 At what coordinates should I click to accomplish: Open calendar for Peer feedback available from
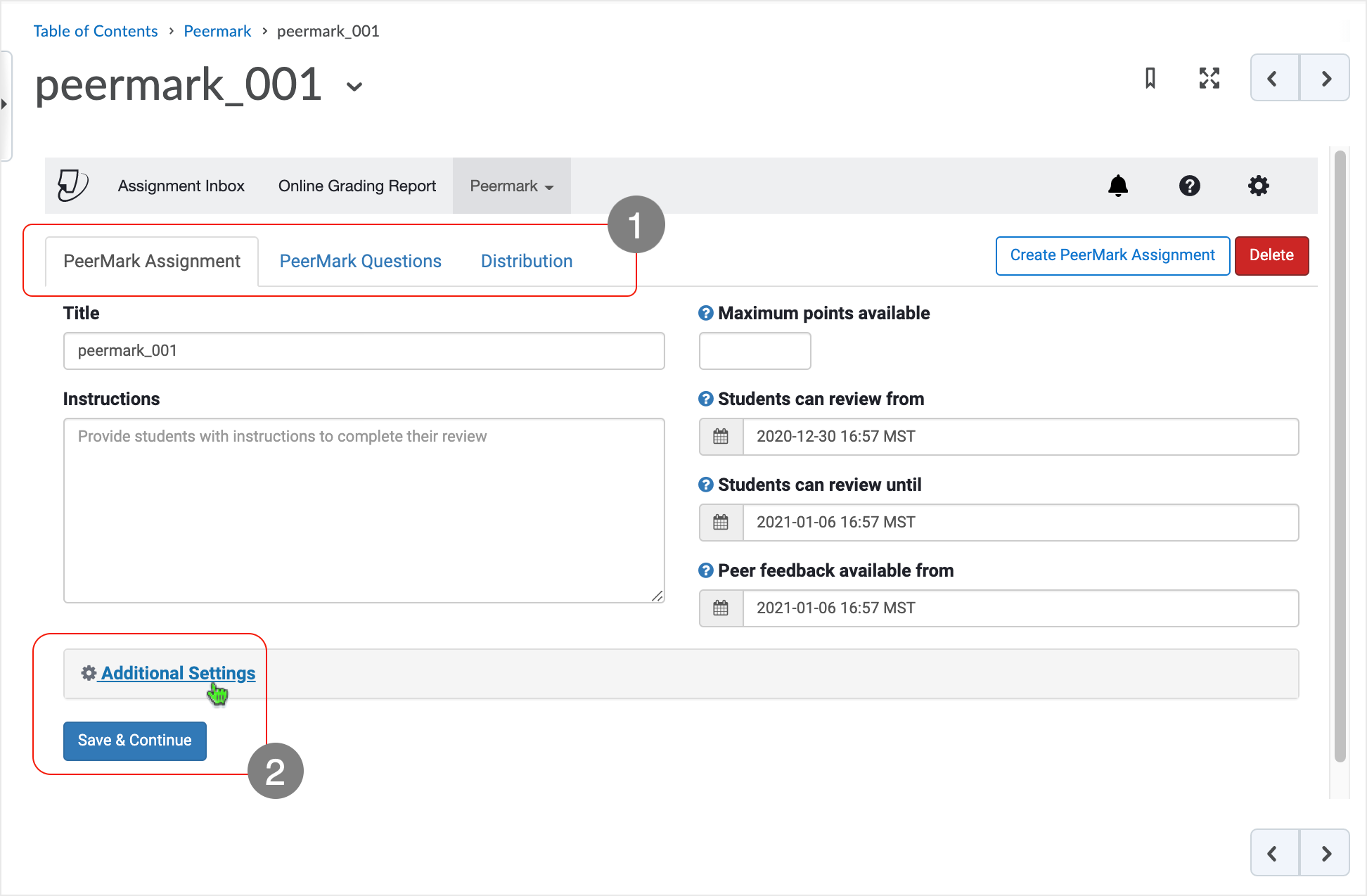click(x=721, y=608)
